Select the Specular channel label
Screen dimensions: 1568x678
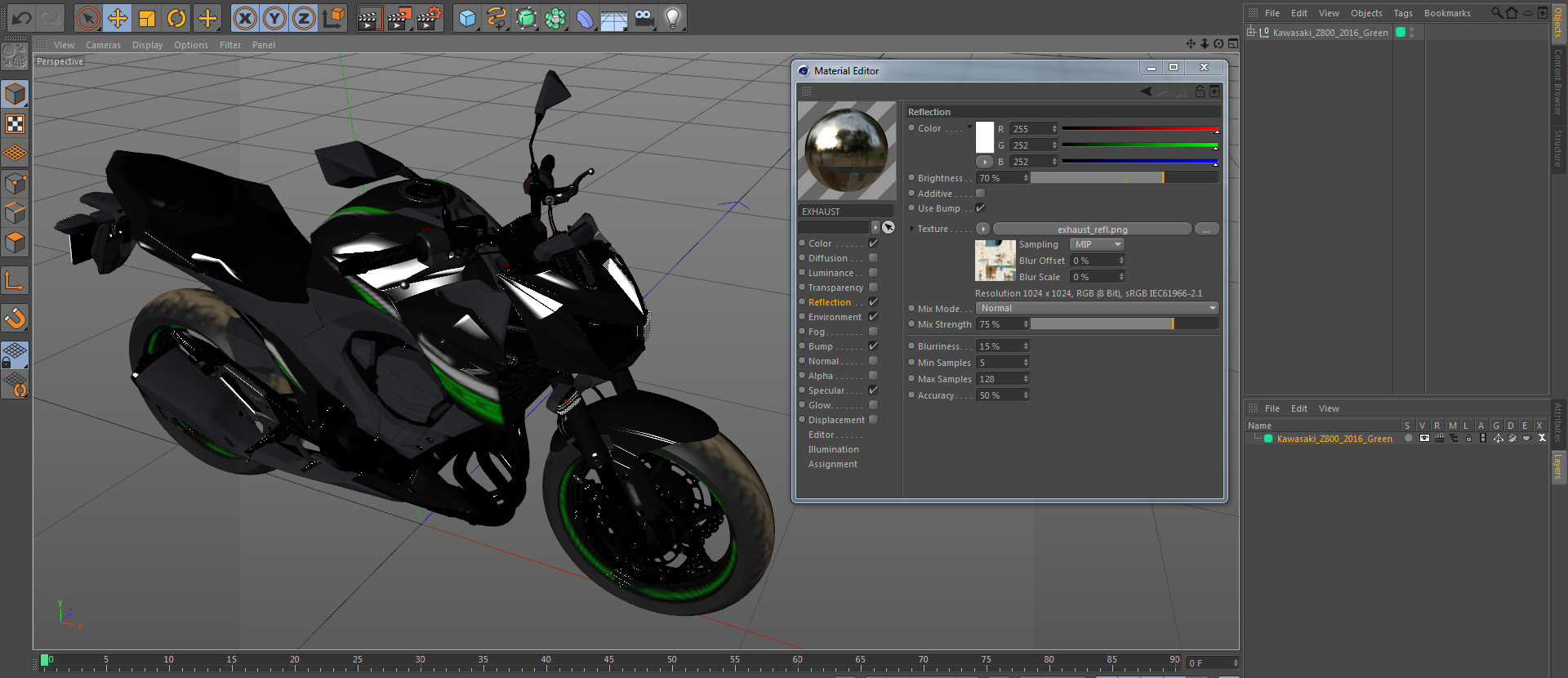click(x=826, y=390)
